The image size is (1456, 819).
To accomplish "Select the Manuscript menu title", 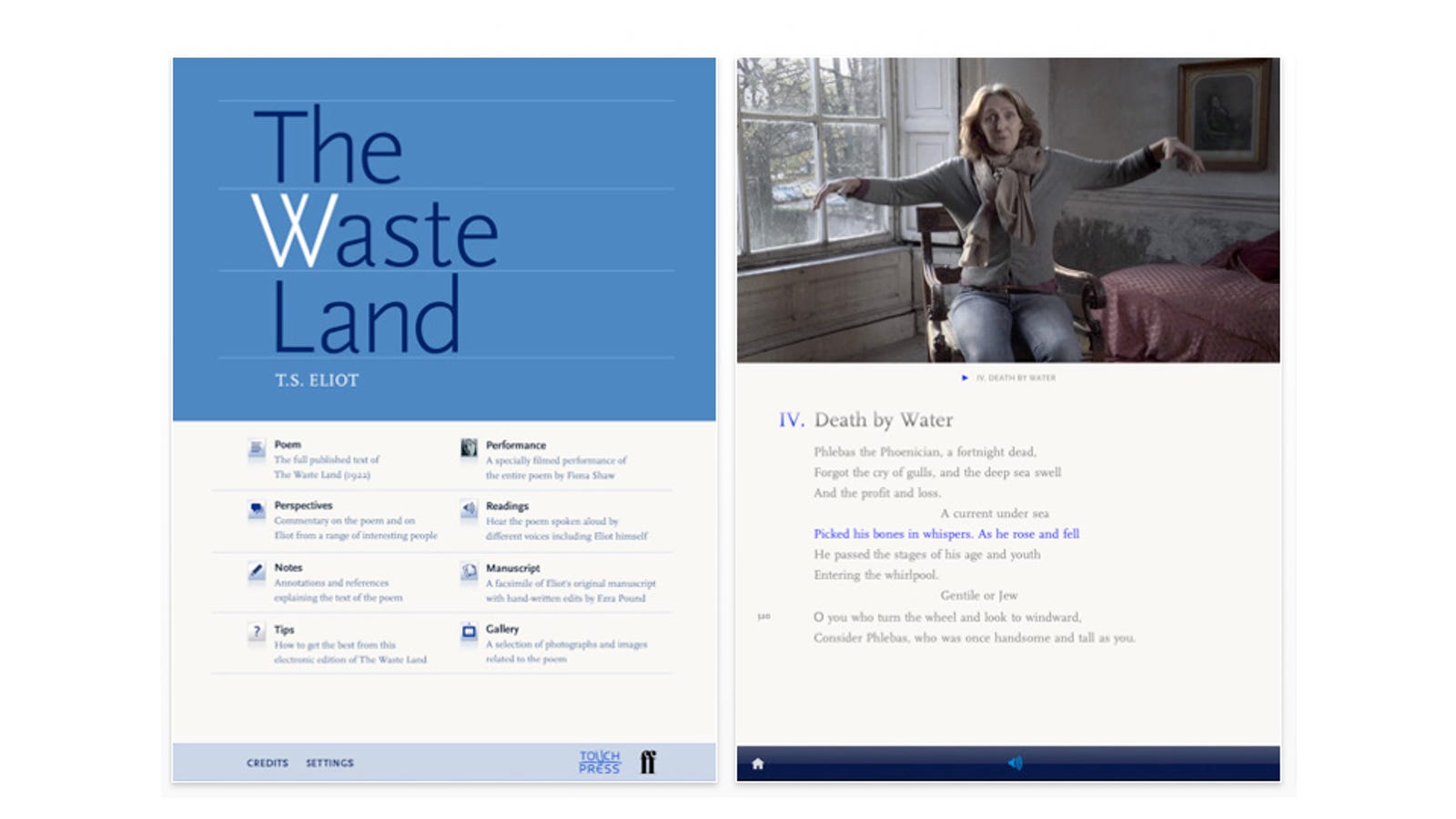I will pos(512,568).
